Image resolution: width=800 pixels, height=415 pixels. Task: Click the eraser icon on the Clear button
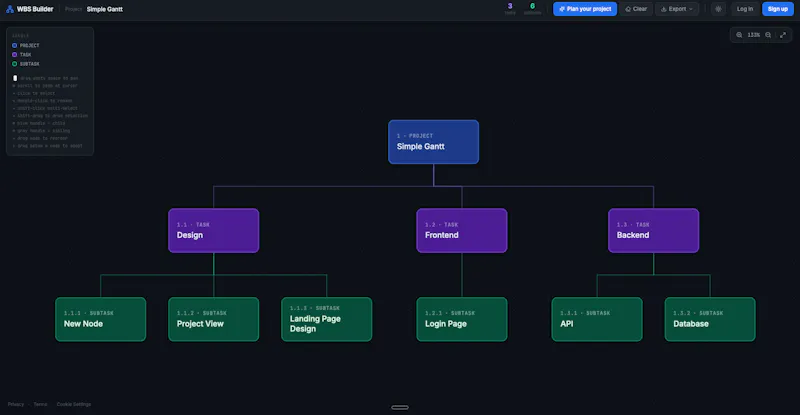628,9
